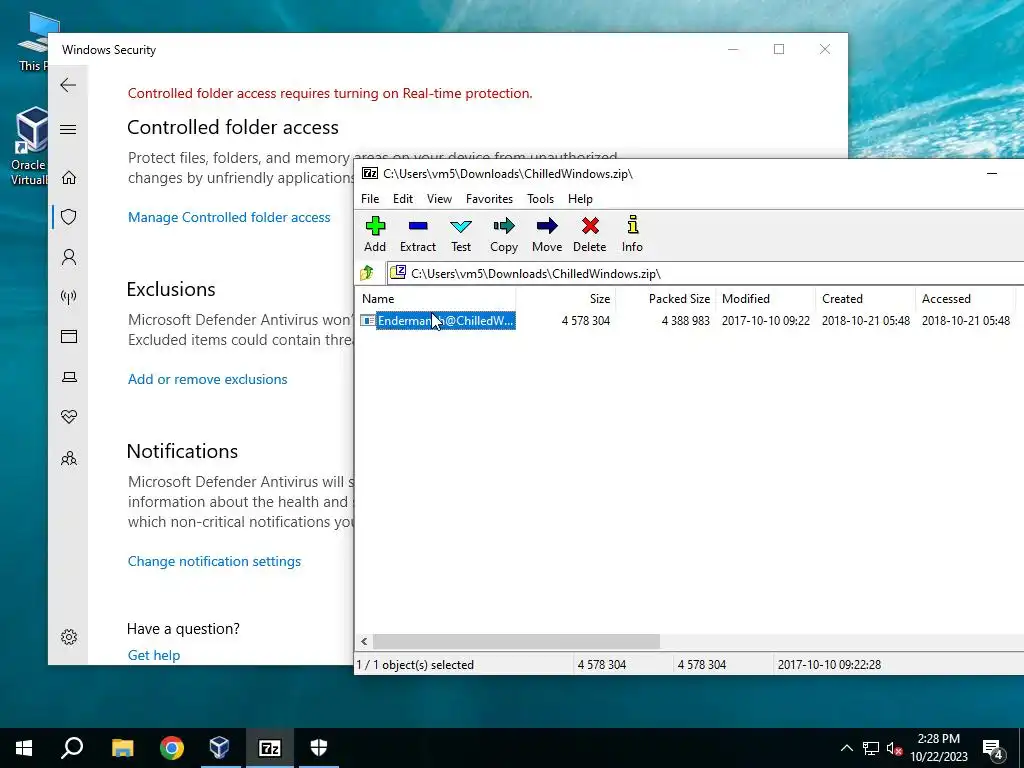Sort by Created column header

click(x=865, y=298)
